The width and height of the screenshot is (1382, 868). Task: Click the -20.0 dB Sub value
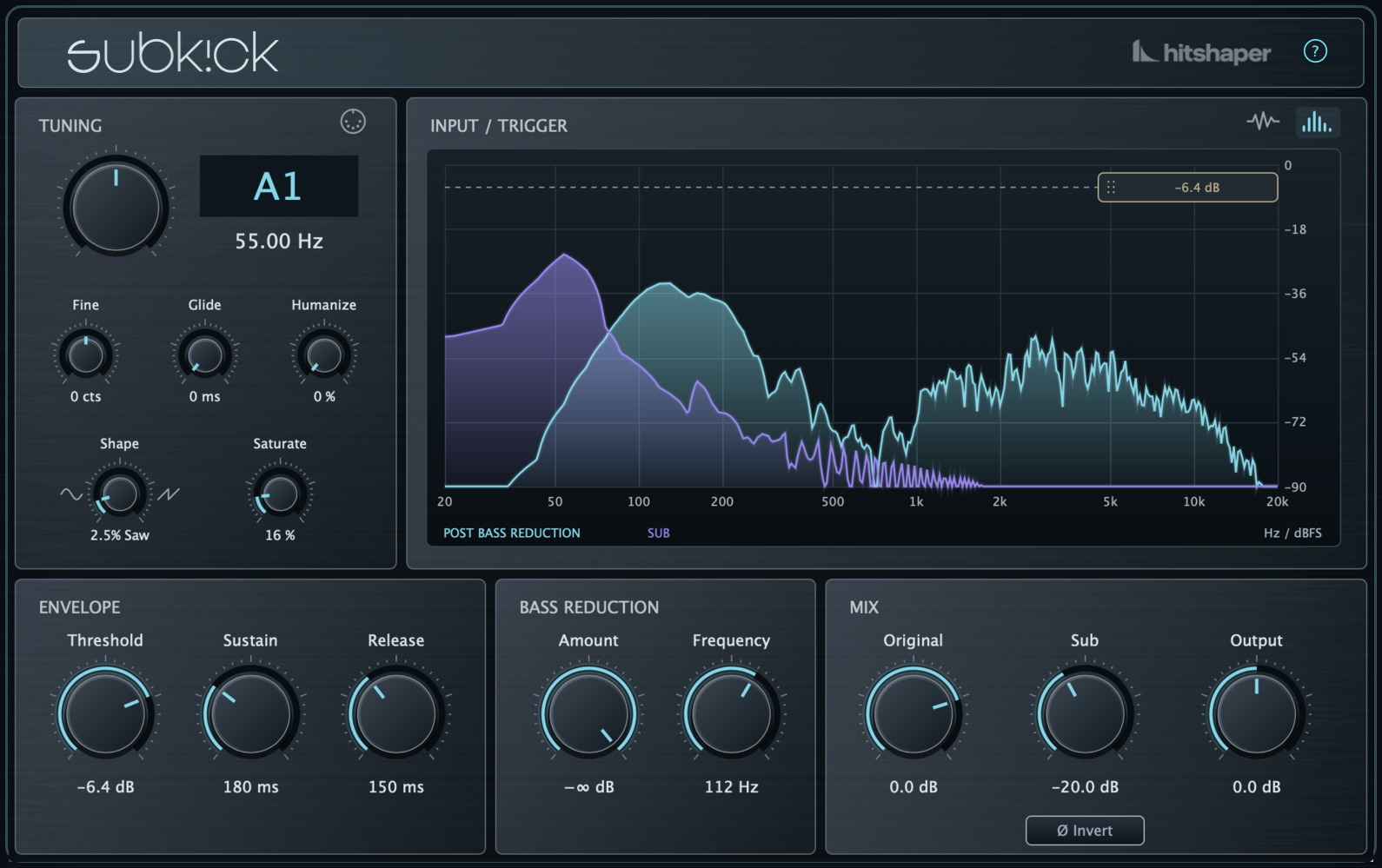(1085, 787)
